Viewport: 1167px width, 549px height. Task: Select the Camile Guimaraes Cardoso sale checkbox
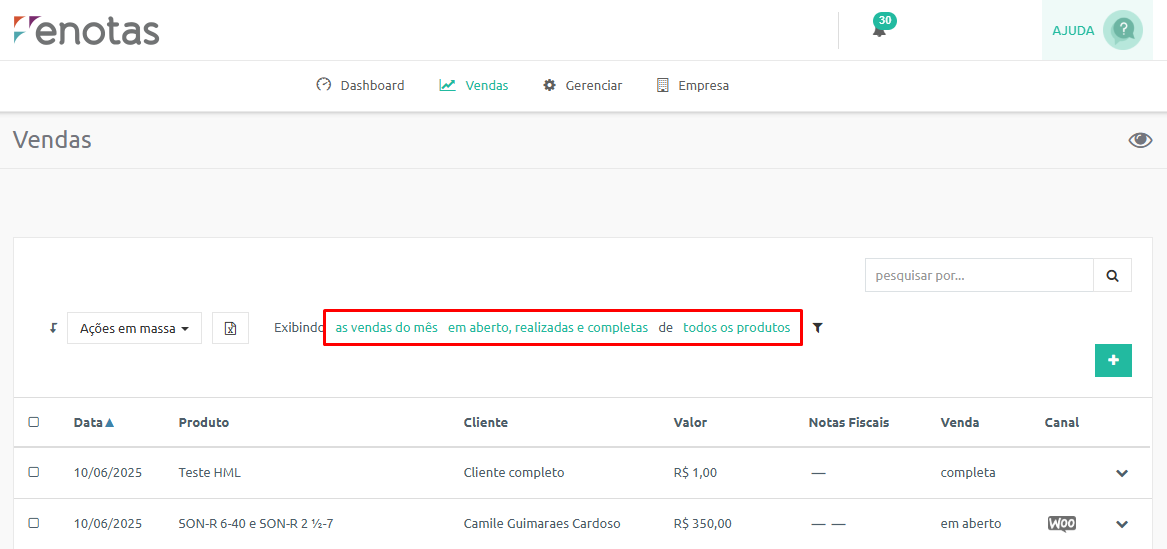(x=33, y=523)
